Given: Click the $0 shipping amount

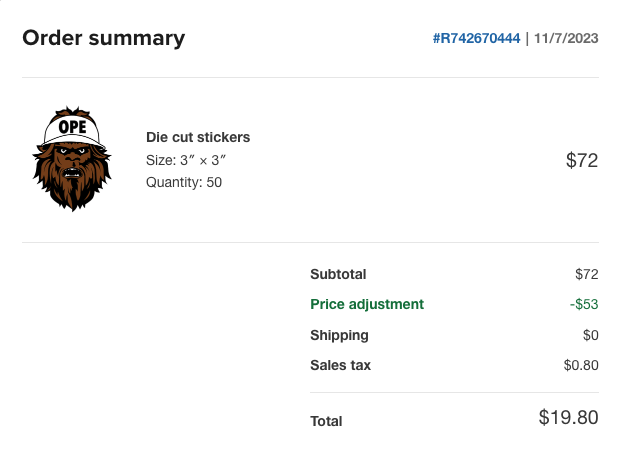Looking at the screenshot, I should [x=590, y=335].
